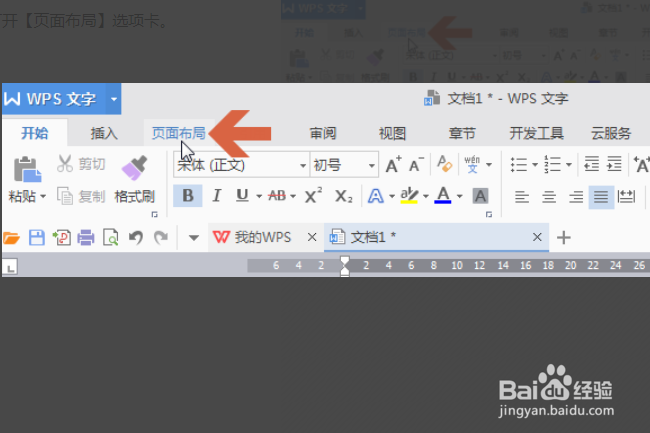Viewport: 650px width, 433px height.
Task: Decrease font size with the A- icon
Action: click(x=416, y=164)
